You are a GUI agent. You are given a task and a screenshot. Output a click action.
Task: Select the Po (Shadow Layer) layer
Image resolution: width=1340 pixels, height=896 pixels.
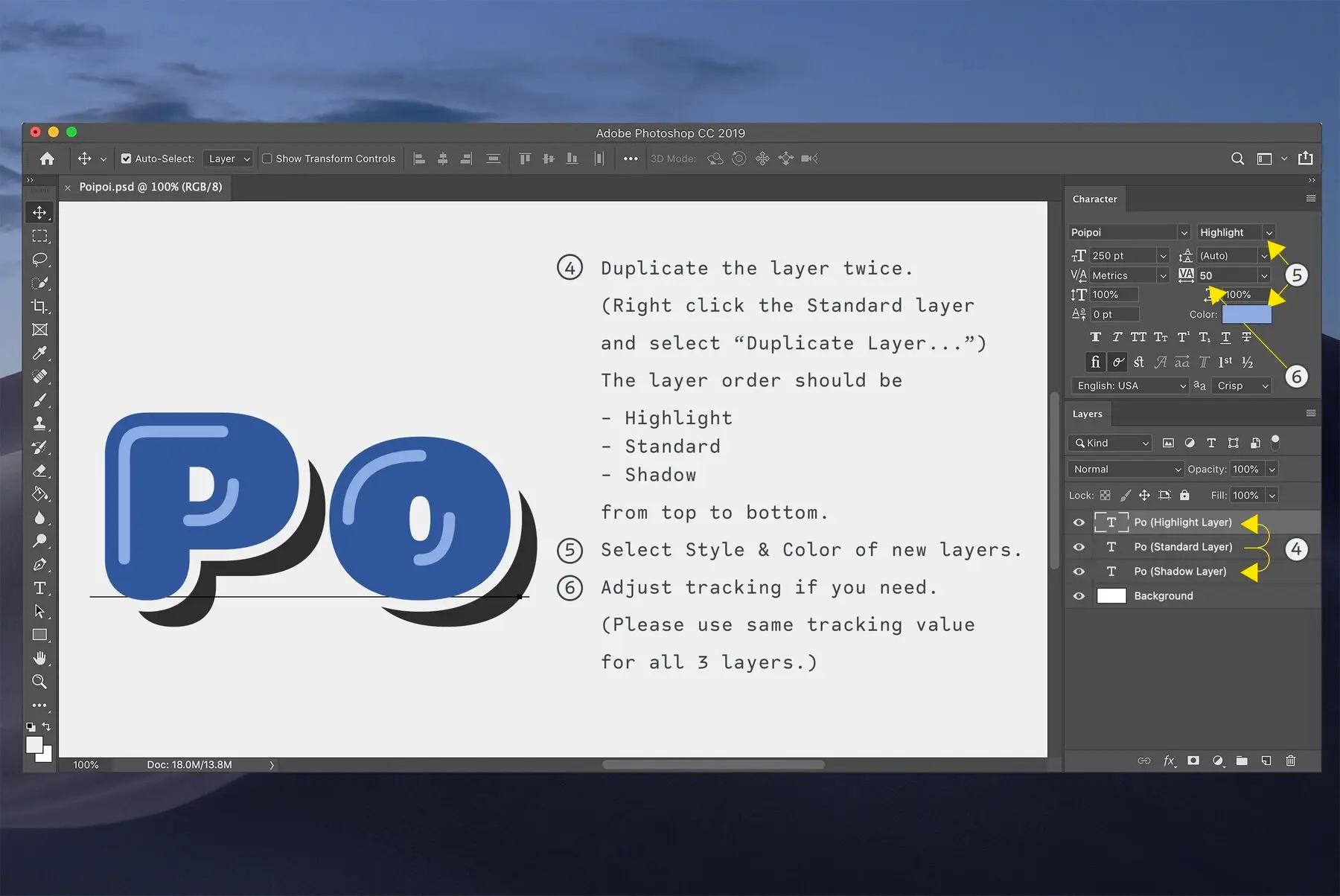[x=1180, y=572]
